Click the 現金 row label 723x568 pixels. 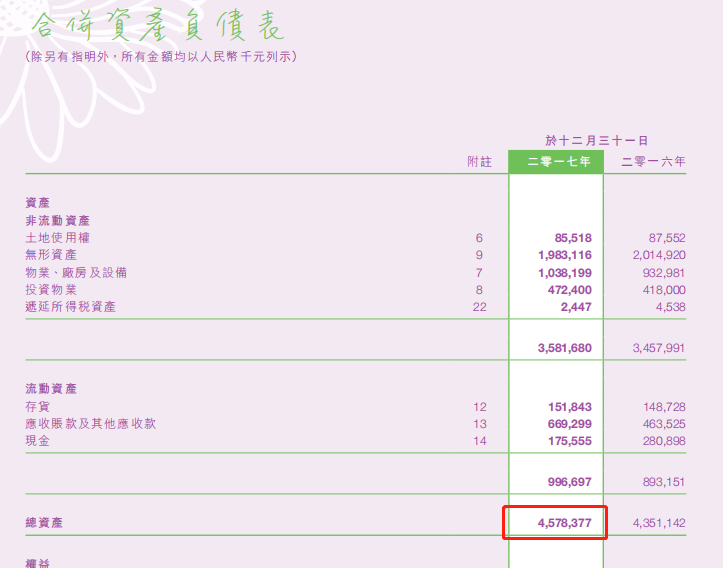(37, 441)
